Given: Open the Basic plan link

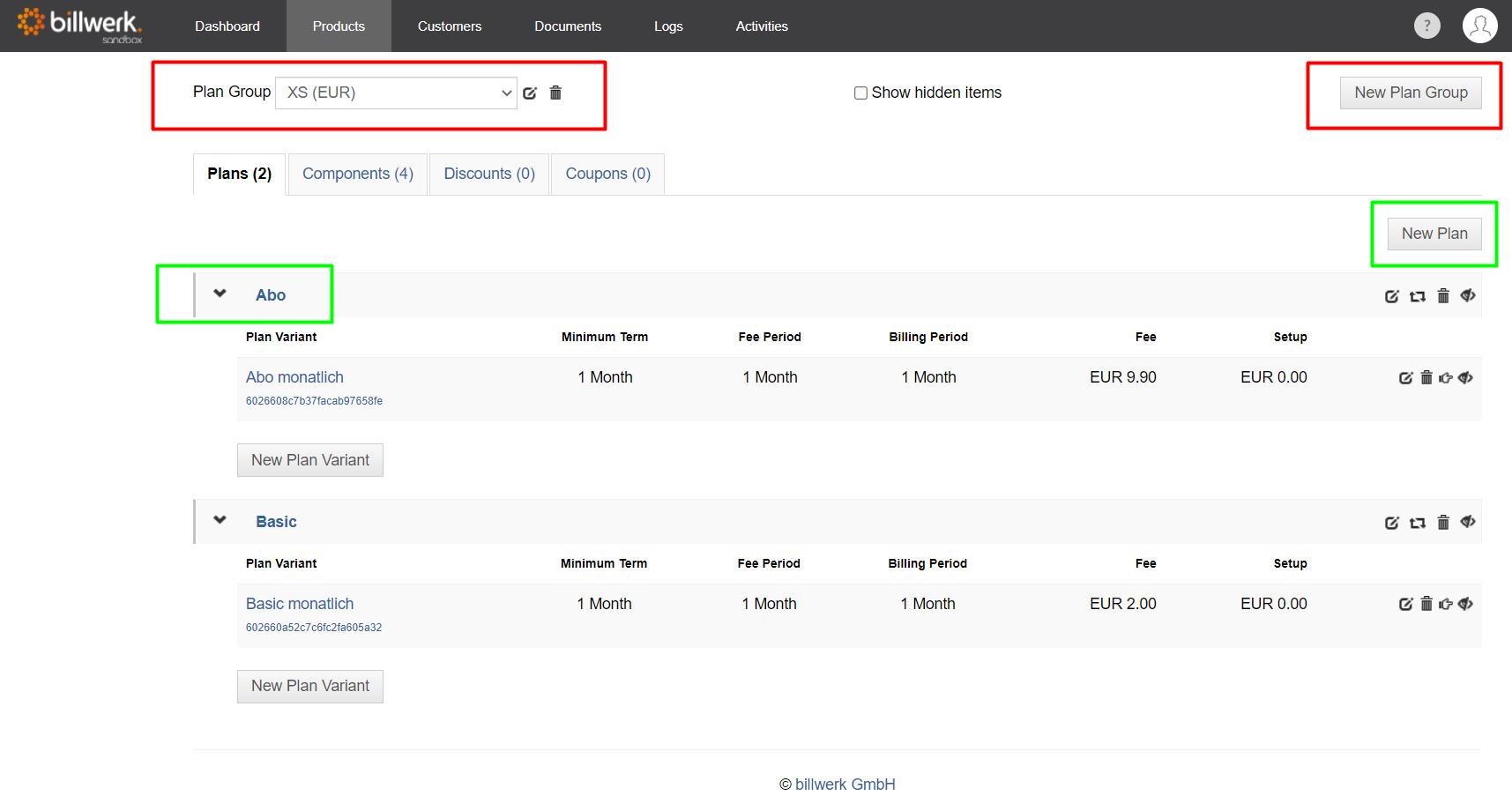Looking at the screenshot, I should [276, 522].
